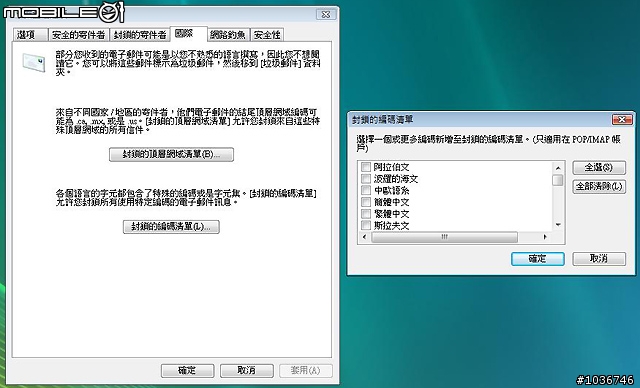The width and height of the screenshot is (640, 388).
Task: Click the encoding list vertical scrollbar thumb
Action: (558, 180)
